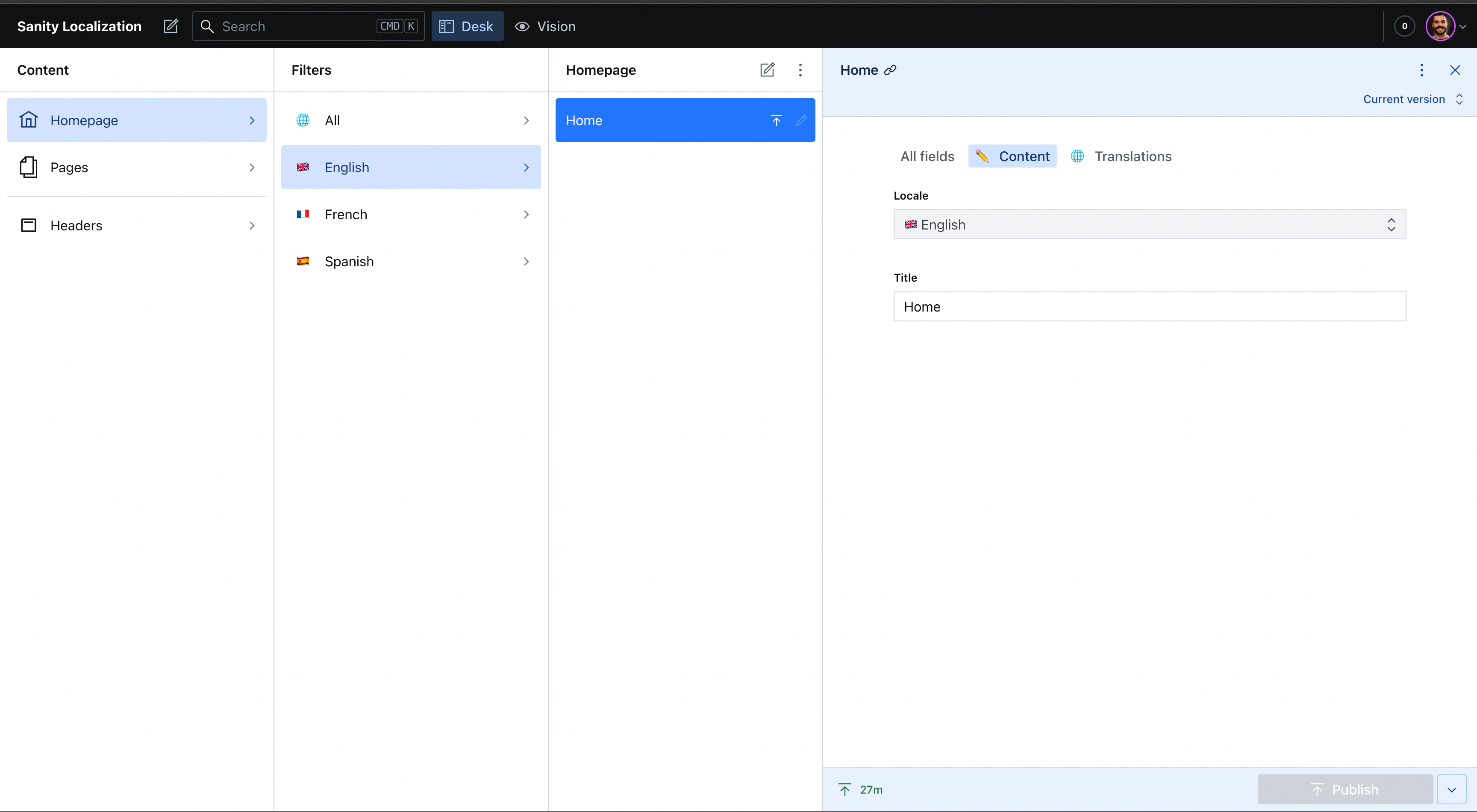1477x812 pixels.
Task: Switch to the All fields tab
Action: 927,156
